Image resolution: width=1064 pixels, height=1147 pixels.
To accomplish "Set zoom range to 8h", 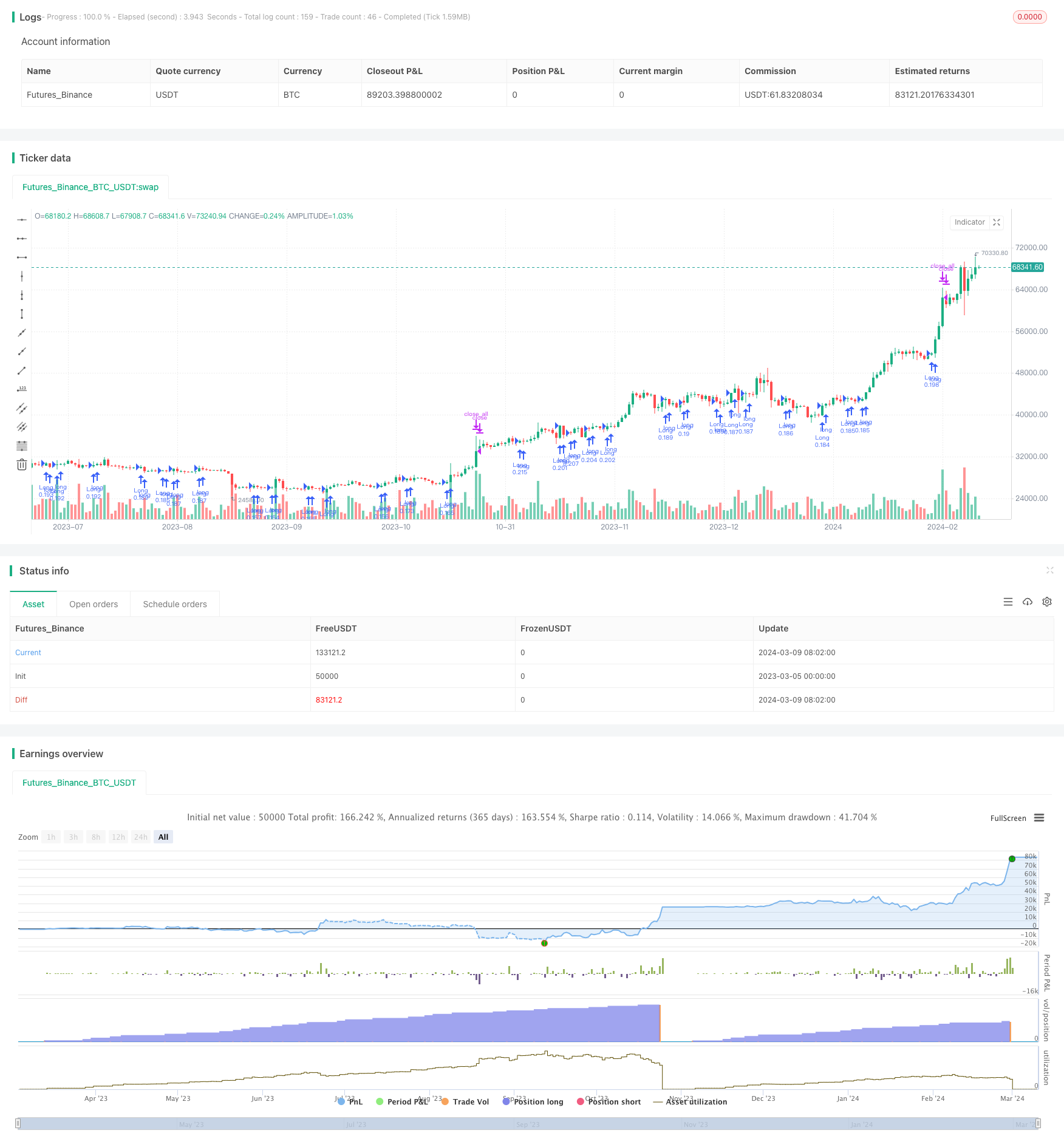I will (x=96, y=837).
